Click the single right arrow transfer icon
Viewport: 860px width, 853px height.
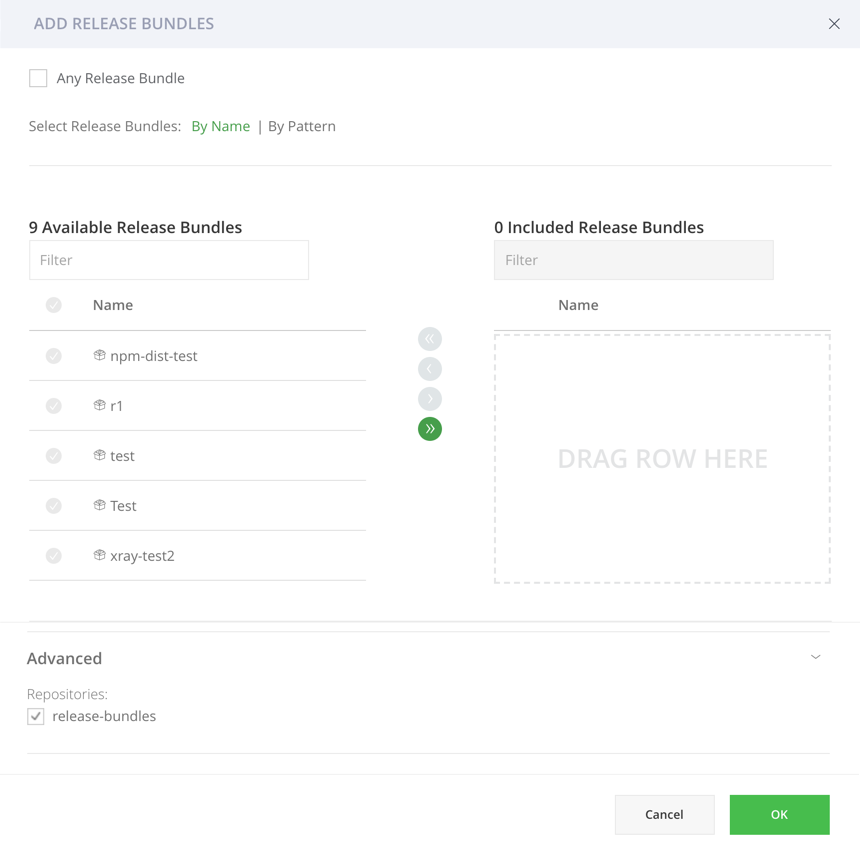(x=429, y=398)
